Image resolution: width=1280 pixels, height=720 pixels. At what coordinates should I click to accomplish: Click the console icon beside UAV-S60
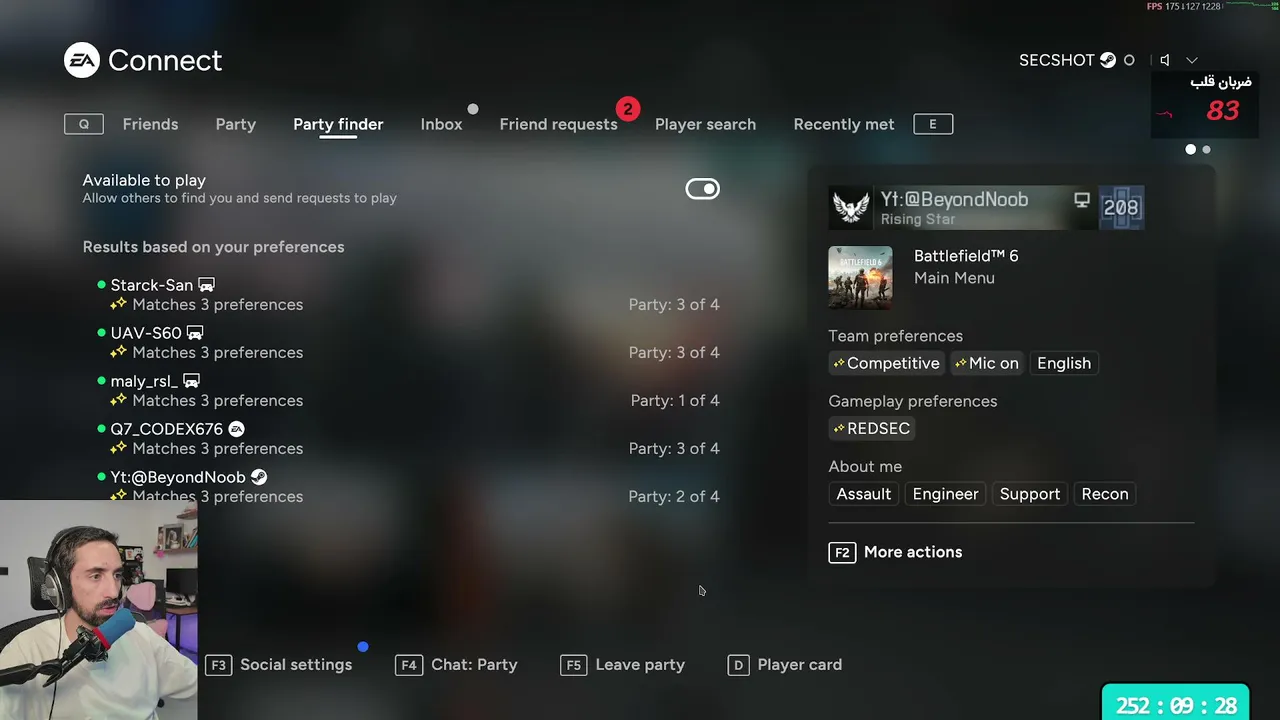point(195,333)
